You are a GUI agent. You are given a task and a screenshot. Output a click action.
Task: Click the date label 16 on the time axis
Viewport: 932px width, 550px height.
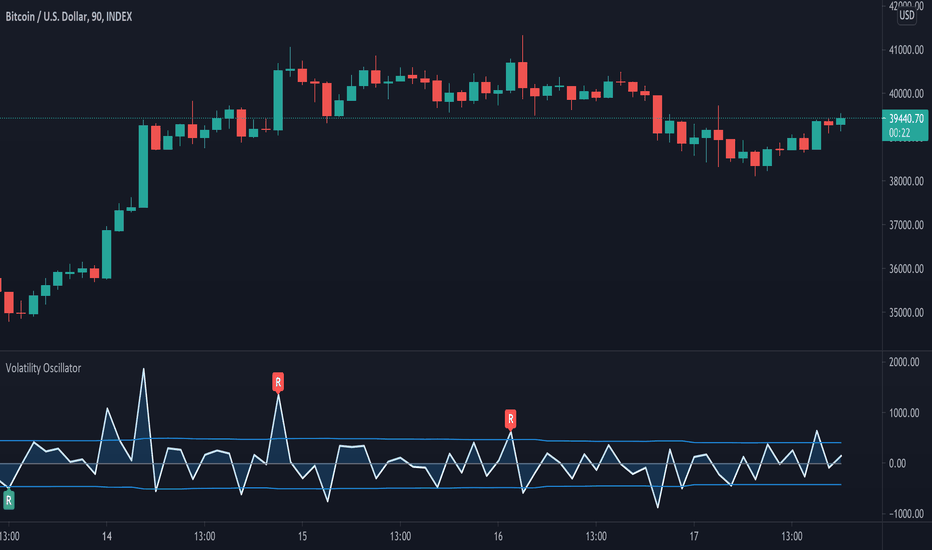[498, 536]
